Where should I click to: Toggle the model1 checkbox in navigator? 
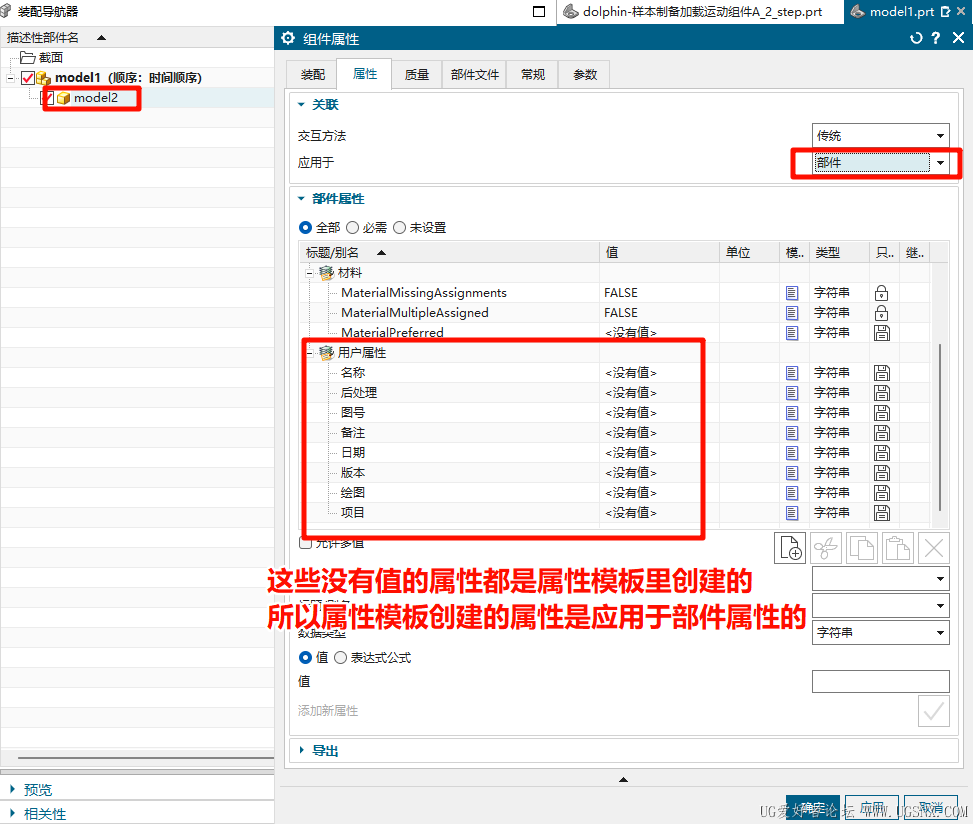(28, 78)
